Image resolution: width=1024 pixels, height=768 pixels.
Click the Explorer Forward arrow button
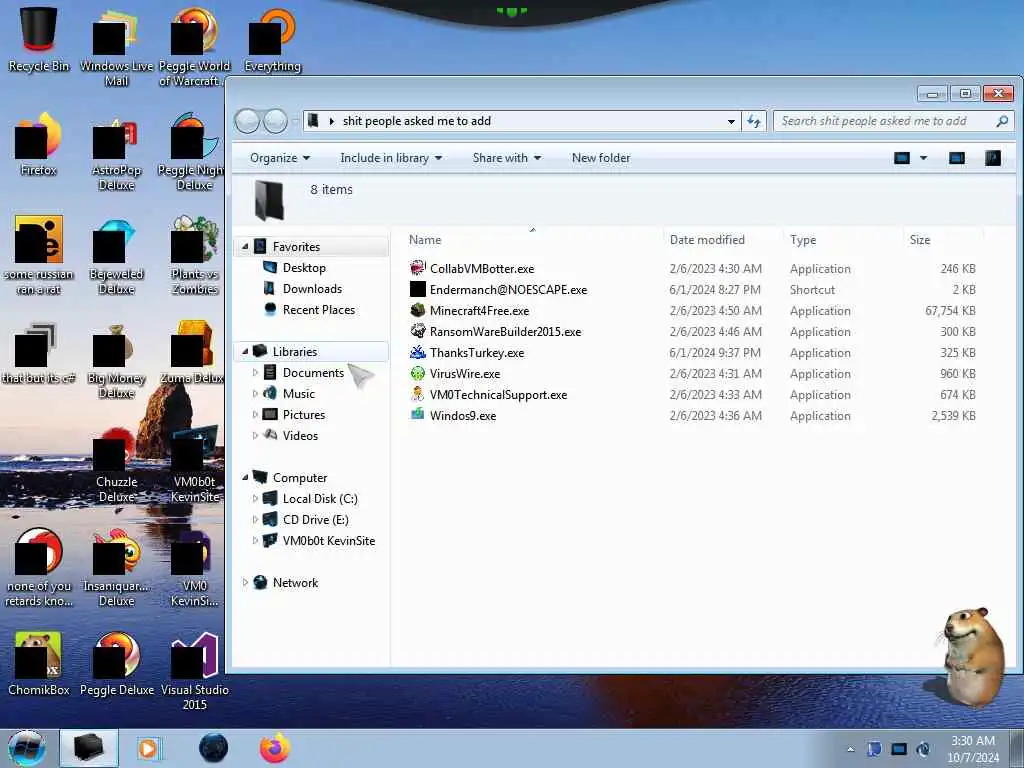275,121
